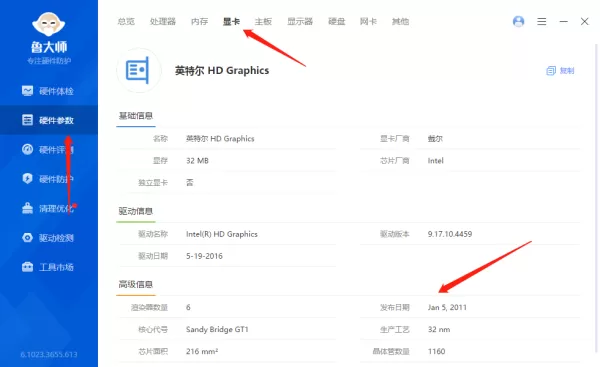Close the 鲁大师 window
The image size is (600, 367).
[x=584, y=21]
